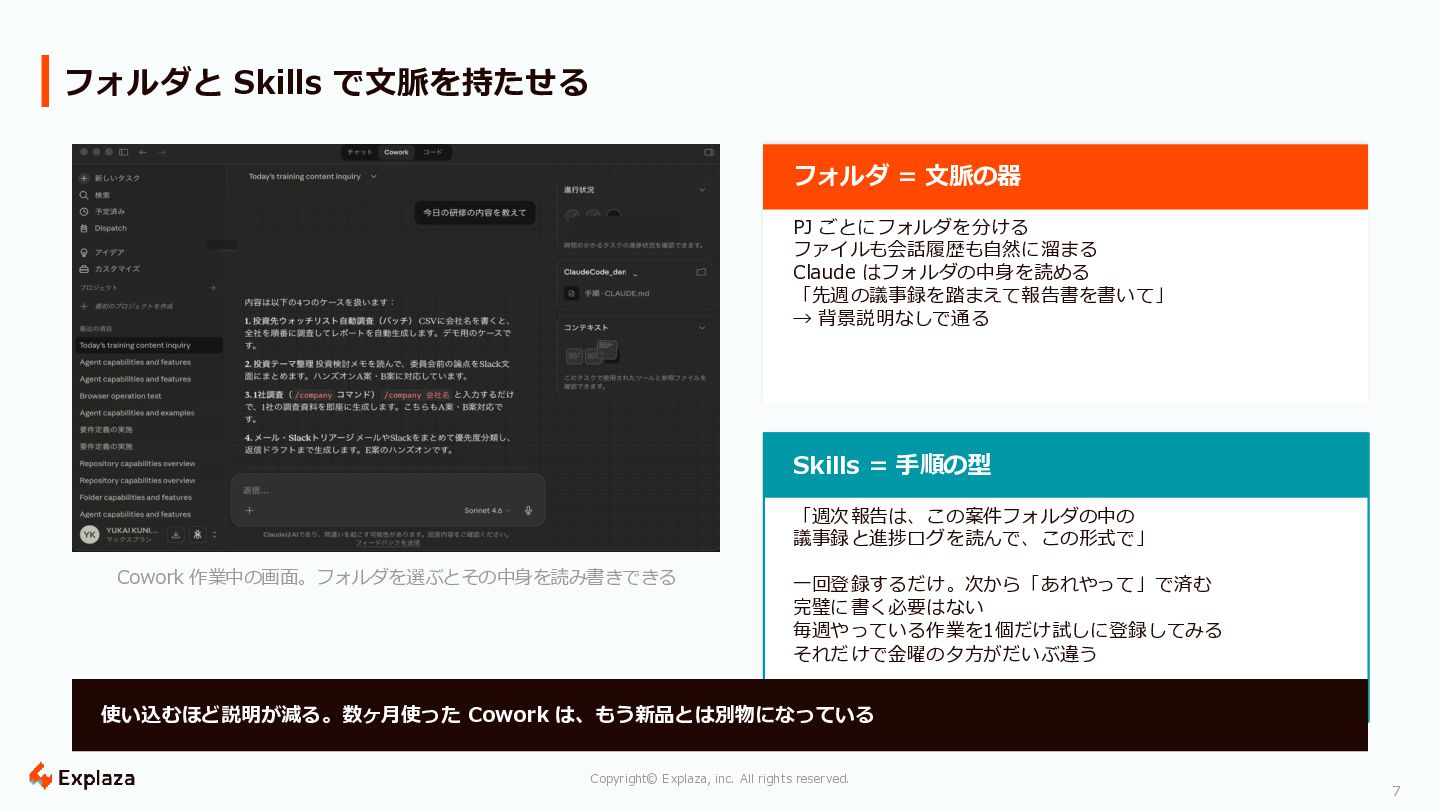Click the plus attach icon in reply box
This screenshot has height=811, width=1440.
[249, 510]
